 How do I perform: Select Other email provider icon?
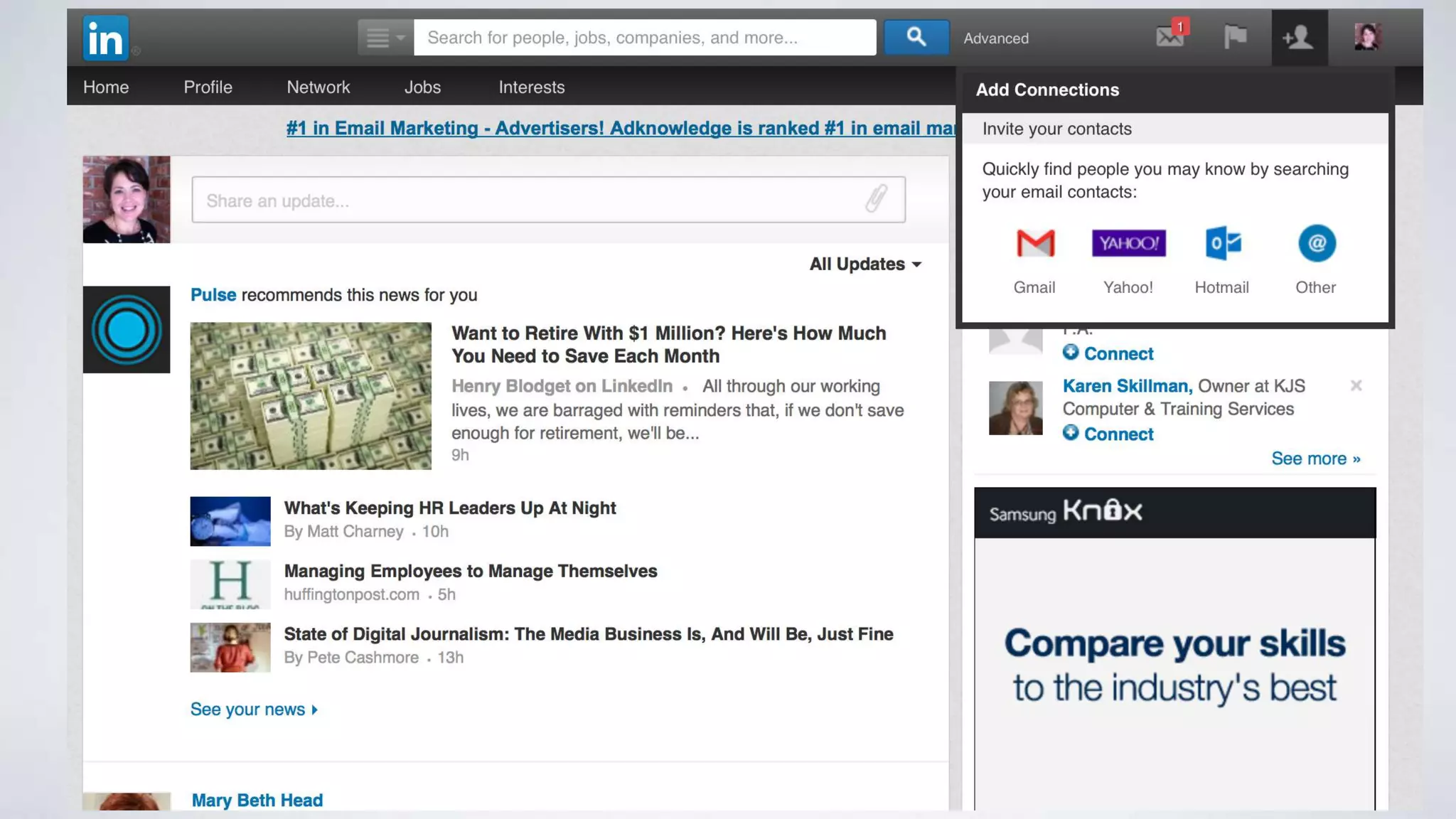(x=1316, y=244)
